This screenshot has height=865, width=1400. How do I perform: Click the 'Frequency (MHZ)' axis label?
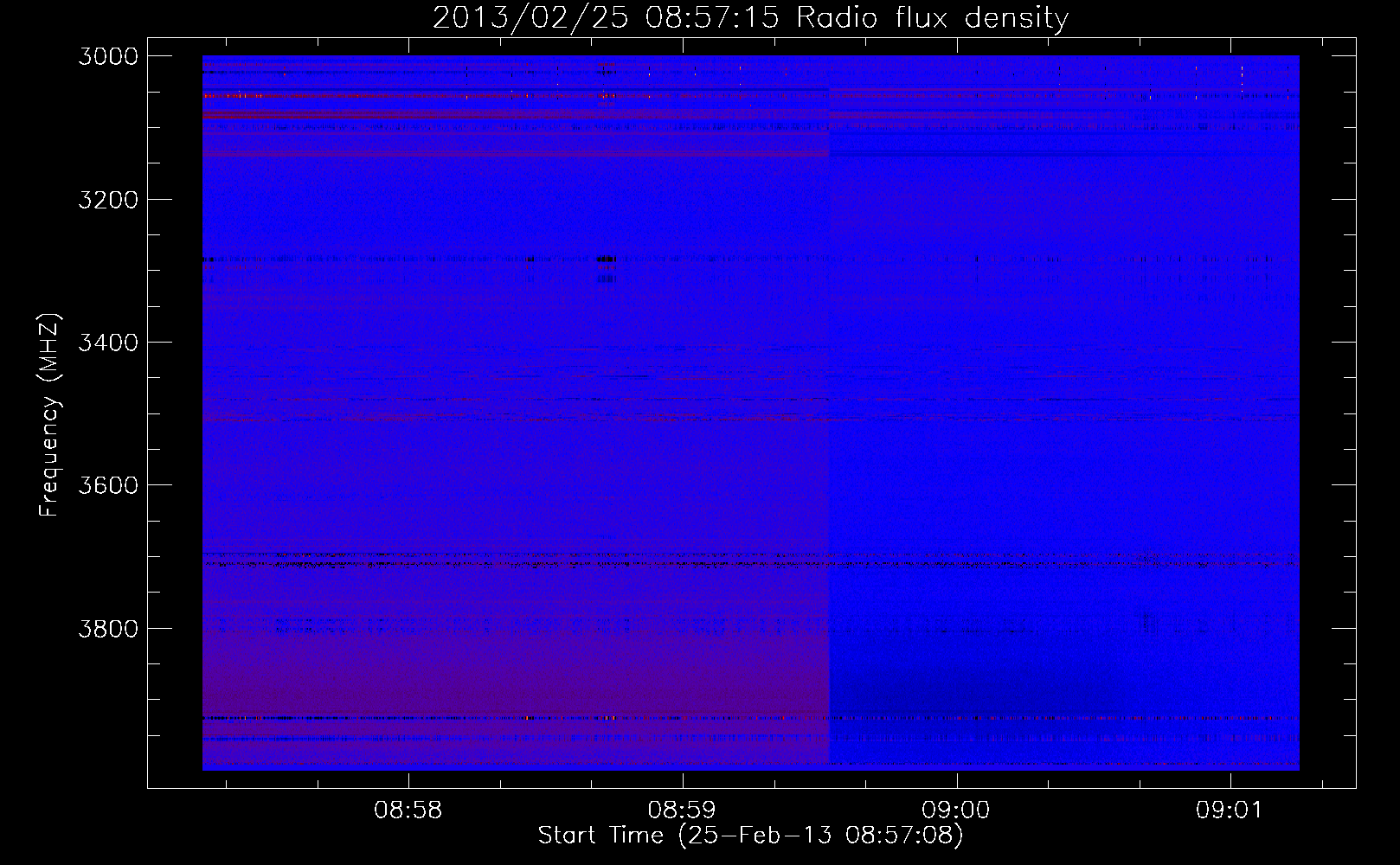[x=50, y=415]
